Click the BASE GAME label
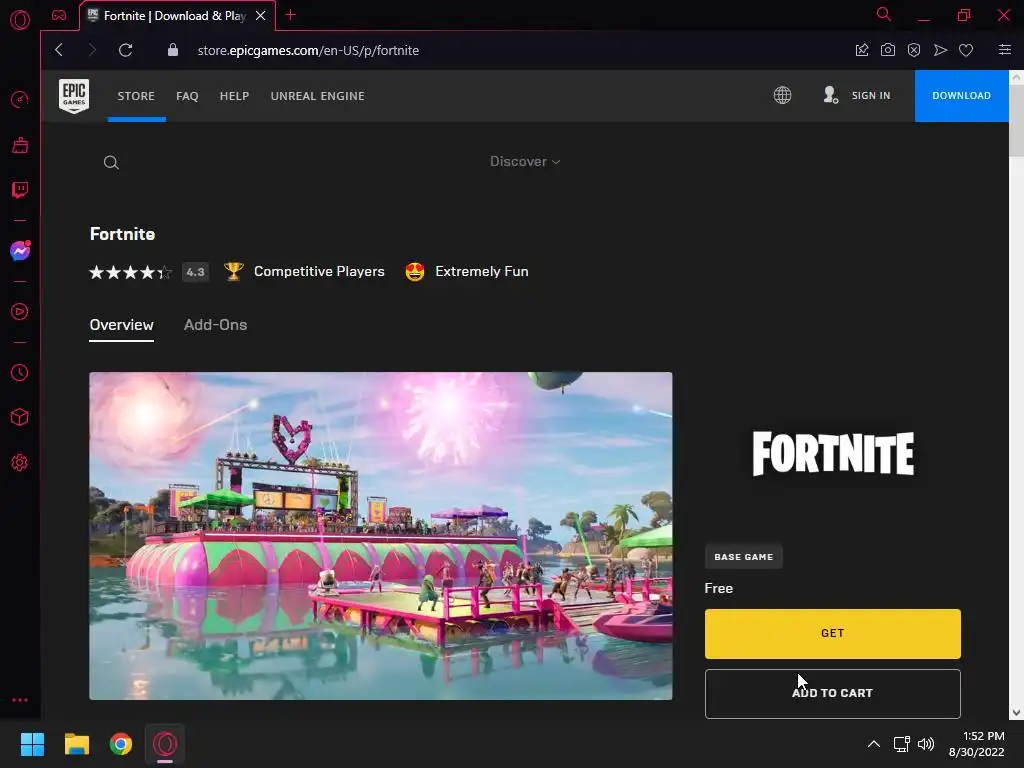 [743, 556]
